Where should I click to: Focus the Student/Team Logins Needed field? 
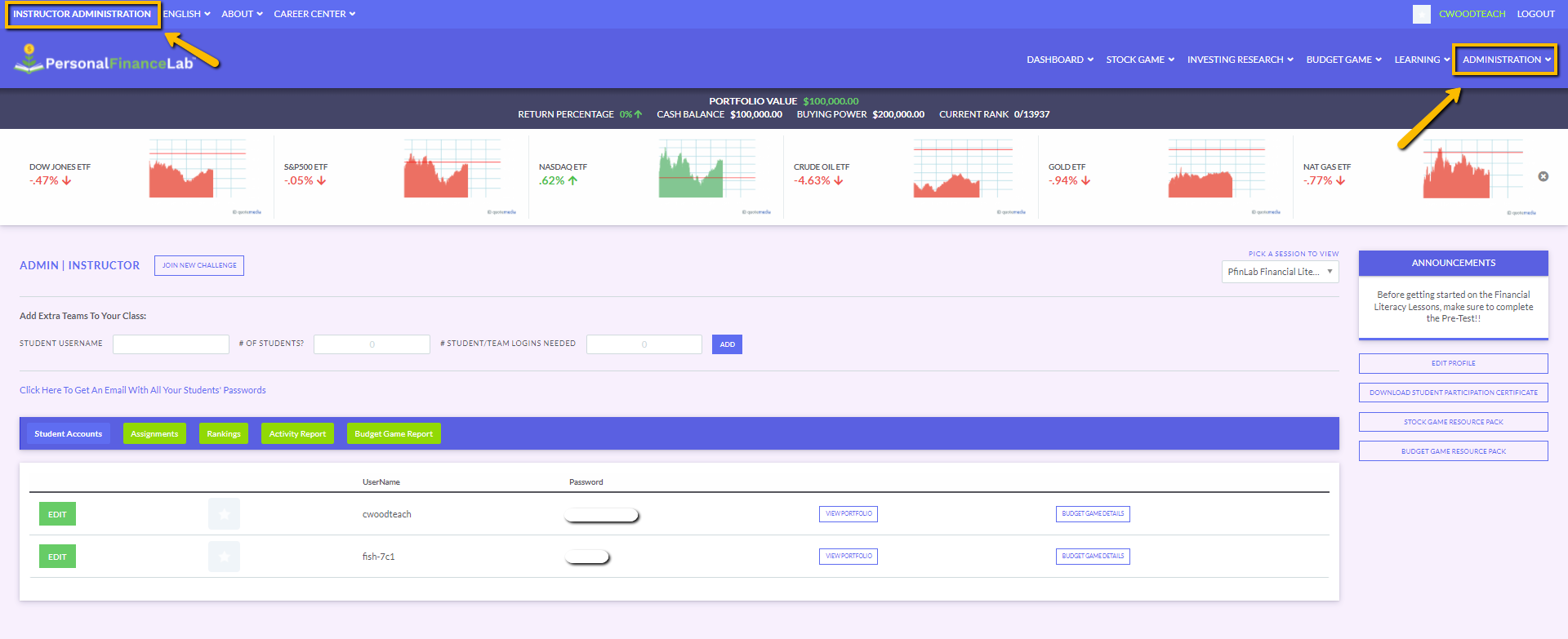click(x=644, y=344)
